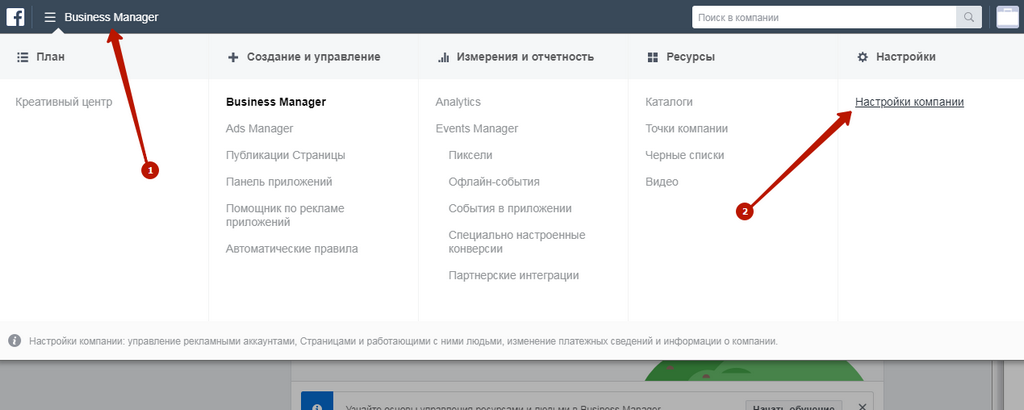
Task: Open Креативный центр
Action: click(x=64, y=102)
